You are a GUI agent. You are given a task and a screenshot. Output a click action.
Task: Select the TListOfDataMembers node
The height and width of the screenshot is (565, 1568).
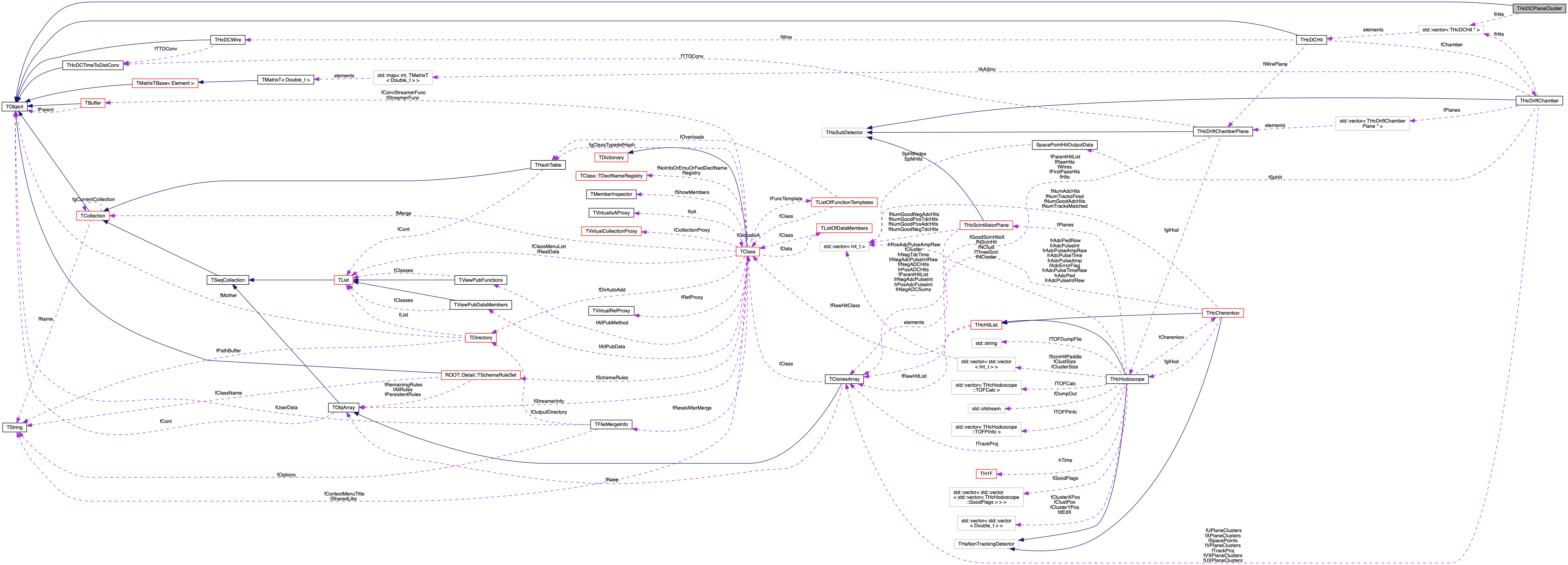click(844, 228)
